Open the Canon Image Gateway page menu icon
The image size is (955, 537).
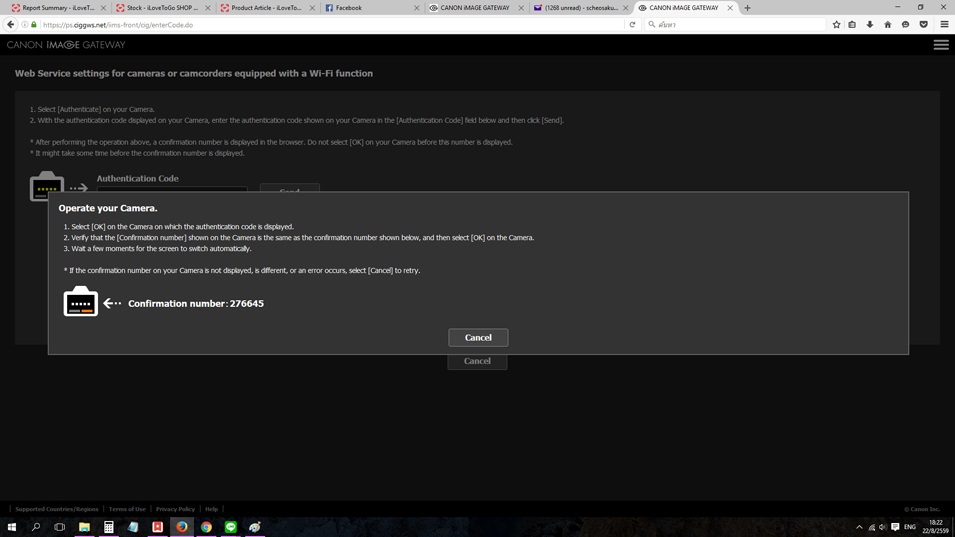click(941, 45)
